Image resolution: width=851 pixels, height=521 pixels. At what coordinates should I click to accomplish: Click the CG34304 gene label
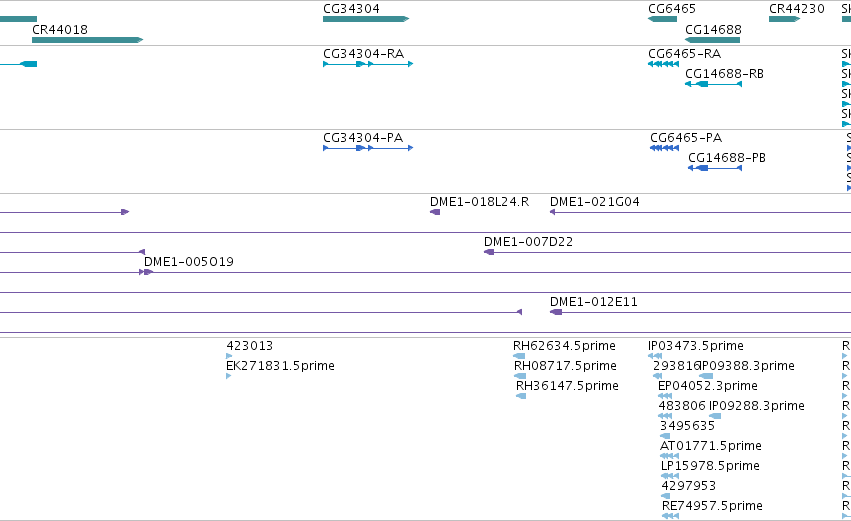(x=351, y=9)
